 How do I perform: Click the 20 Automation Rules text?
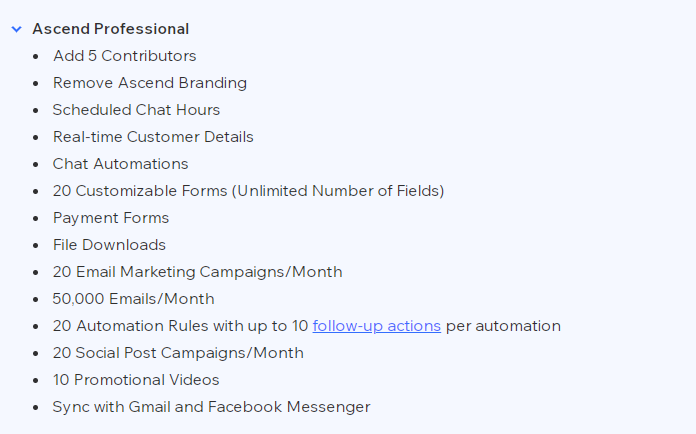[130, 326]
